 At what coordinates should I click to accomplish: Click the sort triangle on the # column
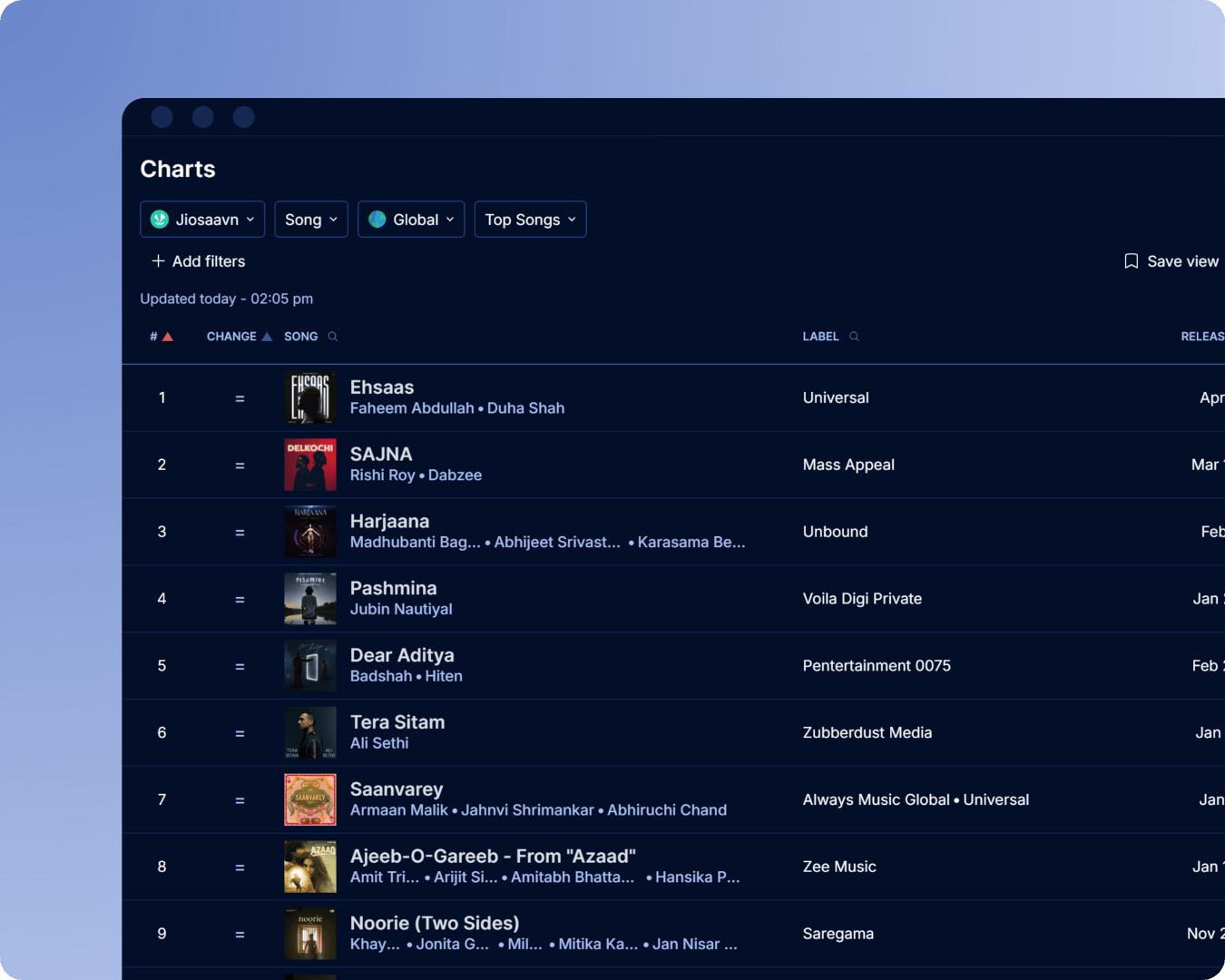[x=171, y=335]
